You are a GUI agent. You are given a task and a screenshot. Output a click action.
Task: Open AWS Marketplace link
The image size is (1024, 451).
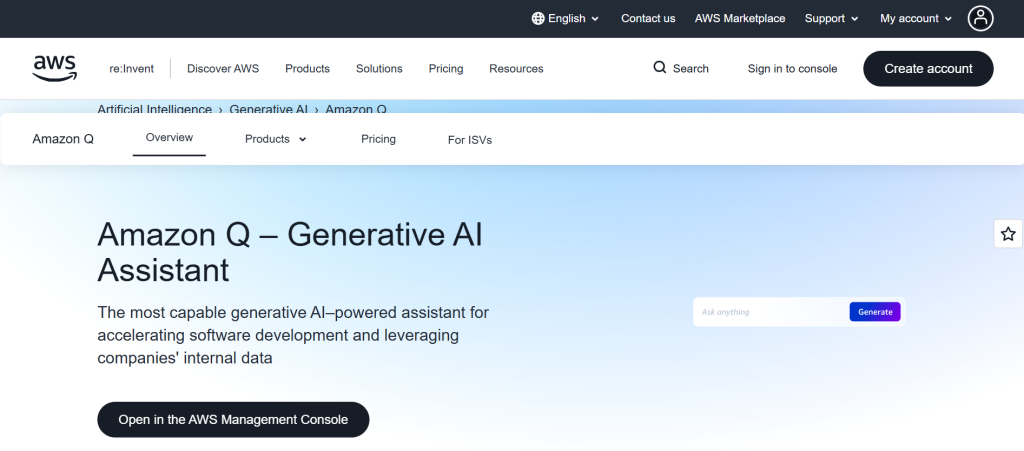click(x=740, y=18)
